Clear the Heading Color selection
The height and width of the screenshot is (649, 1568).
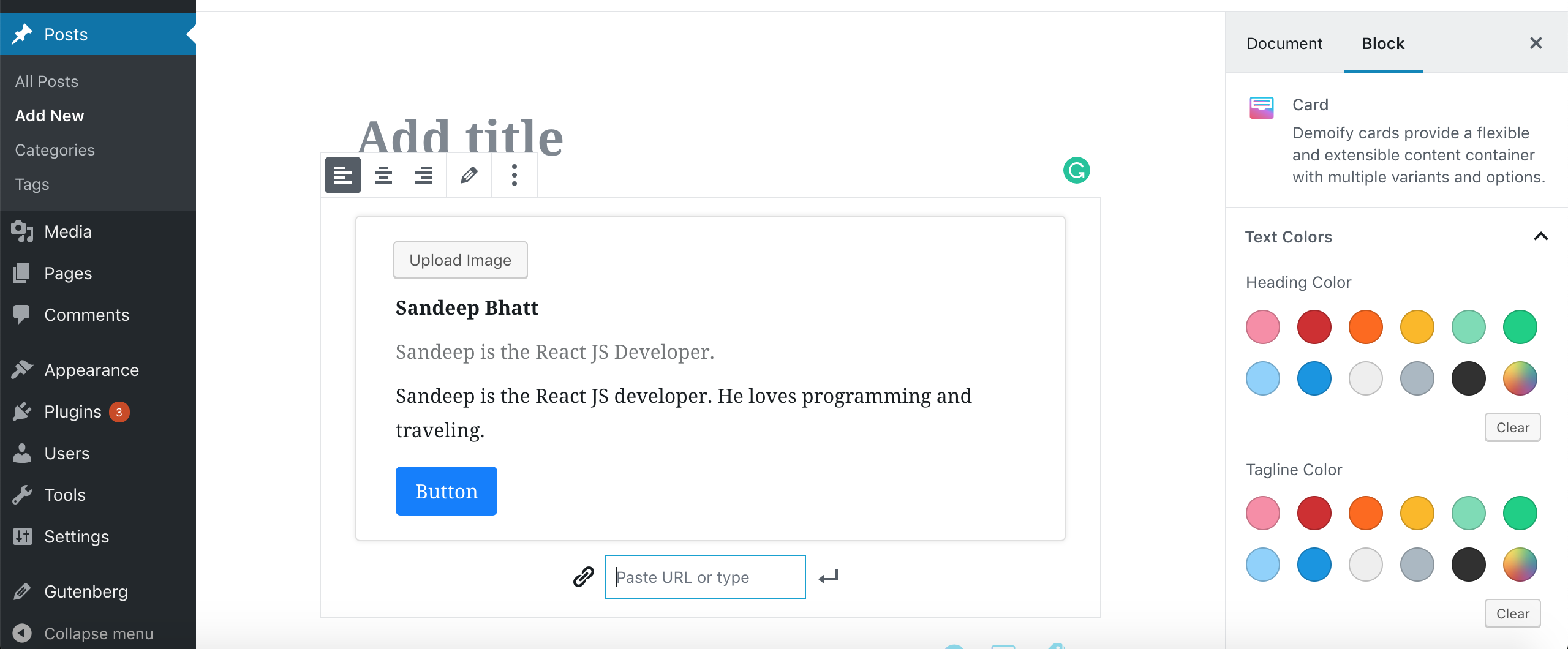[1512, 427]
